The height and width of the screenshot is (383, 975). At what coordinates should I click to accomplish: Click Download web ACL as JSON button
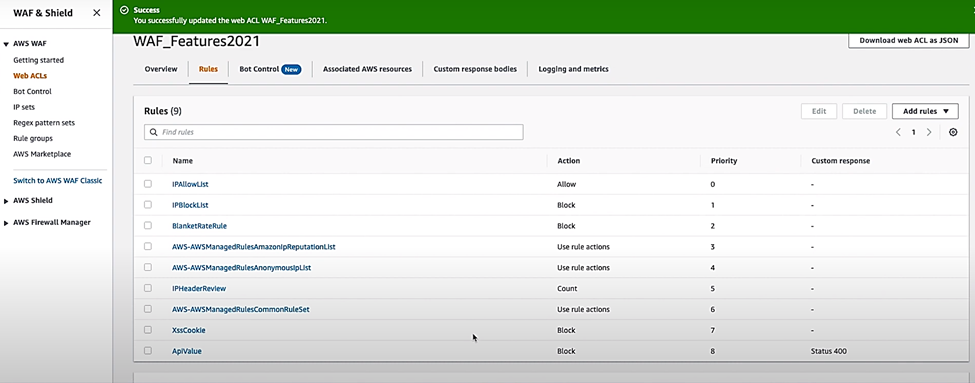click(x=909, y=40)
